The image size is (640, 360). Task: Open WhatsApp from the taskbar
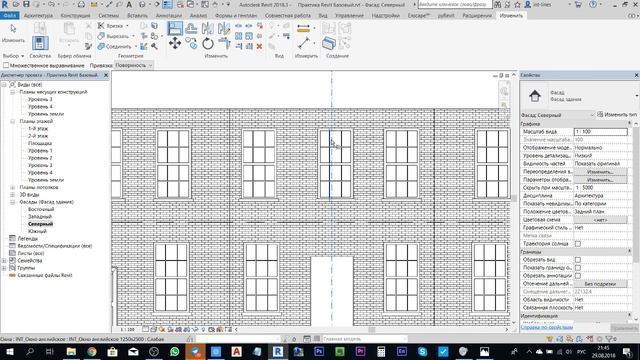pyautogui.click(x=175, y=351)
